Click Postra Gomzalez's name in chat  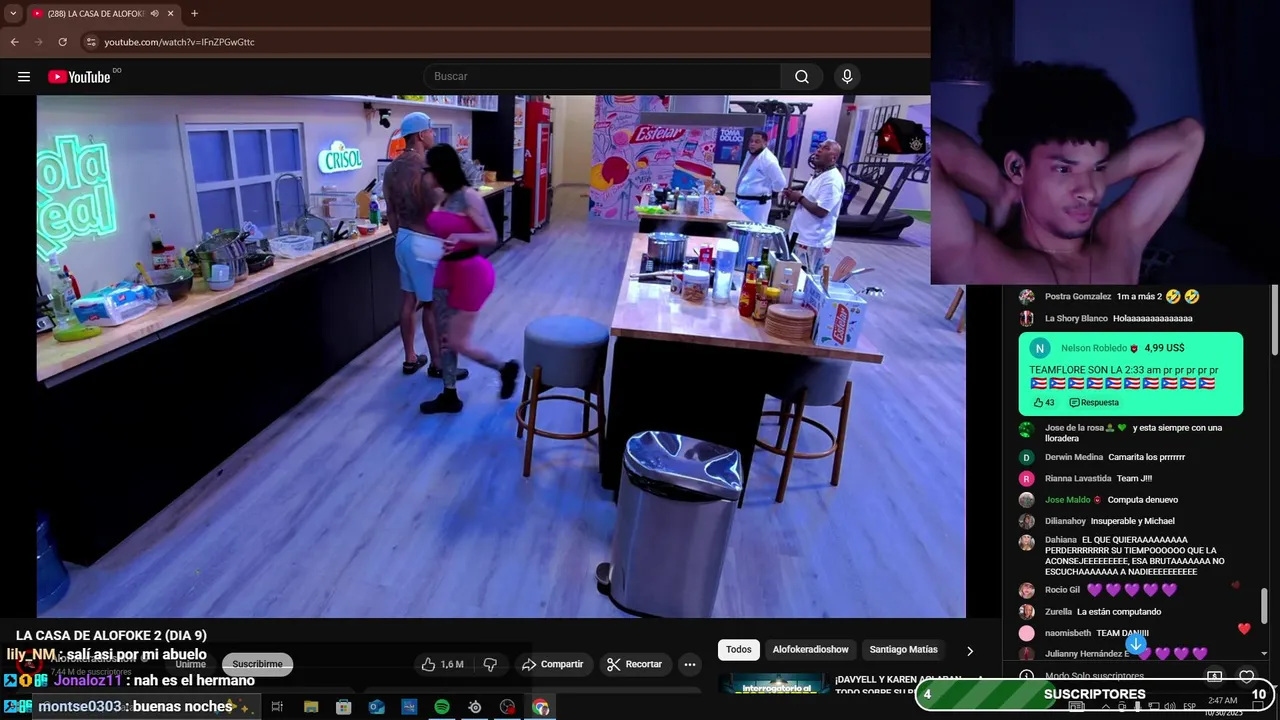point(1078,297)
